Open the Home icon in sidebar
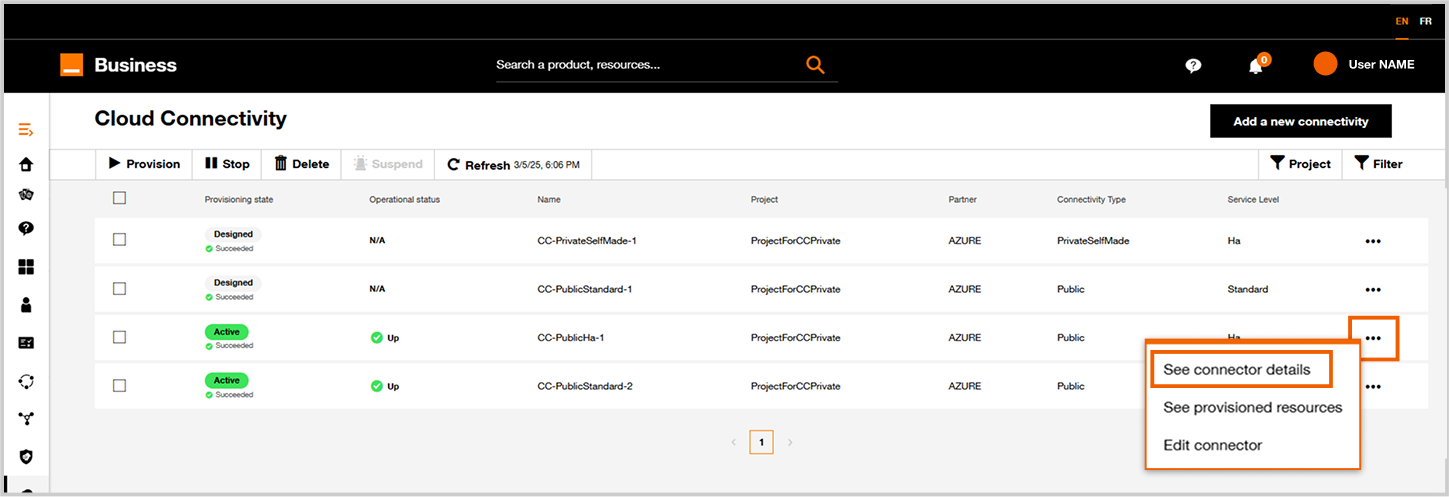1449x497 pixels. tap(26, 164)
